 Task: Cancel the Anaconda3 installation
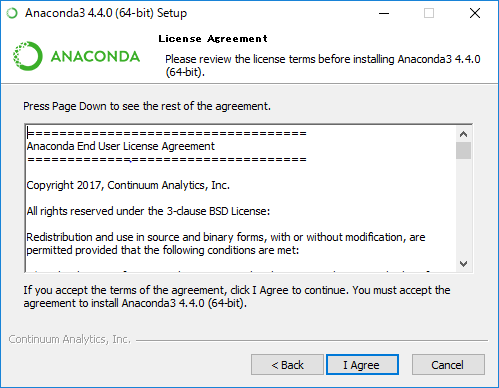pos(448,365)
